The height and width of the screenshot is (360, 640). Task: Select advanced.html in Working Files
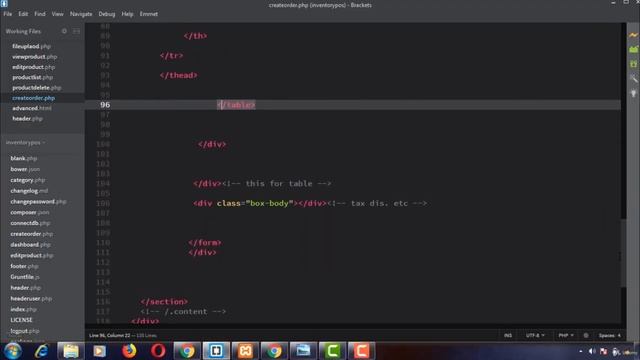pos(31,108)
